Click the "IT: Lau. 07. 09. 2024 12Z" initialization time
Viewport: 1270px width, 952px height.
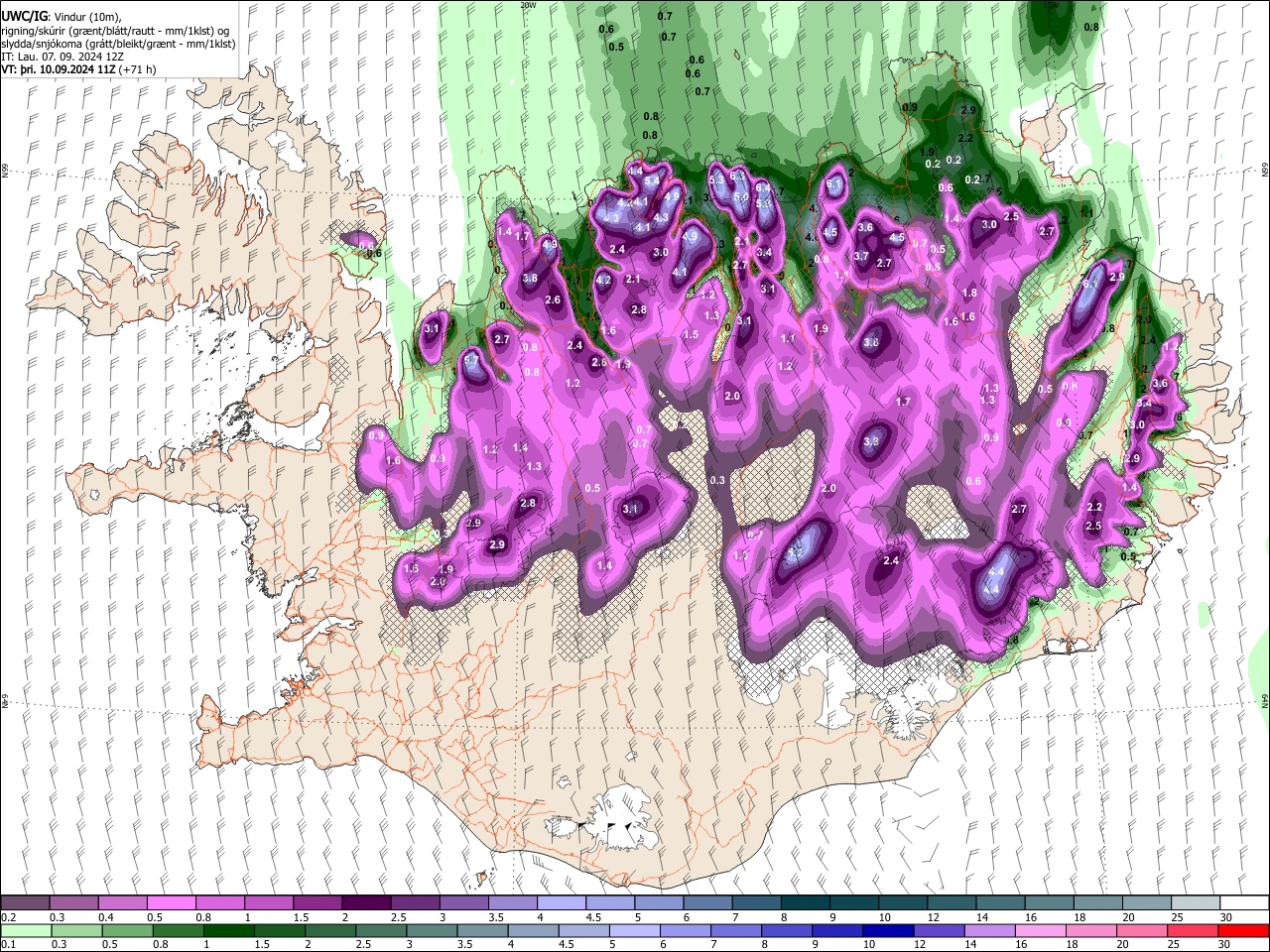(x=63, y=57)
